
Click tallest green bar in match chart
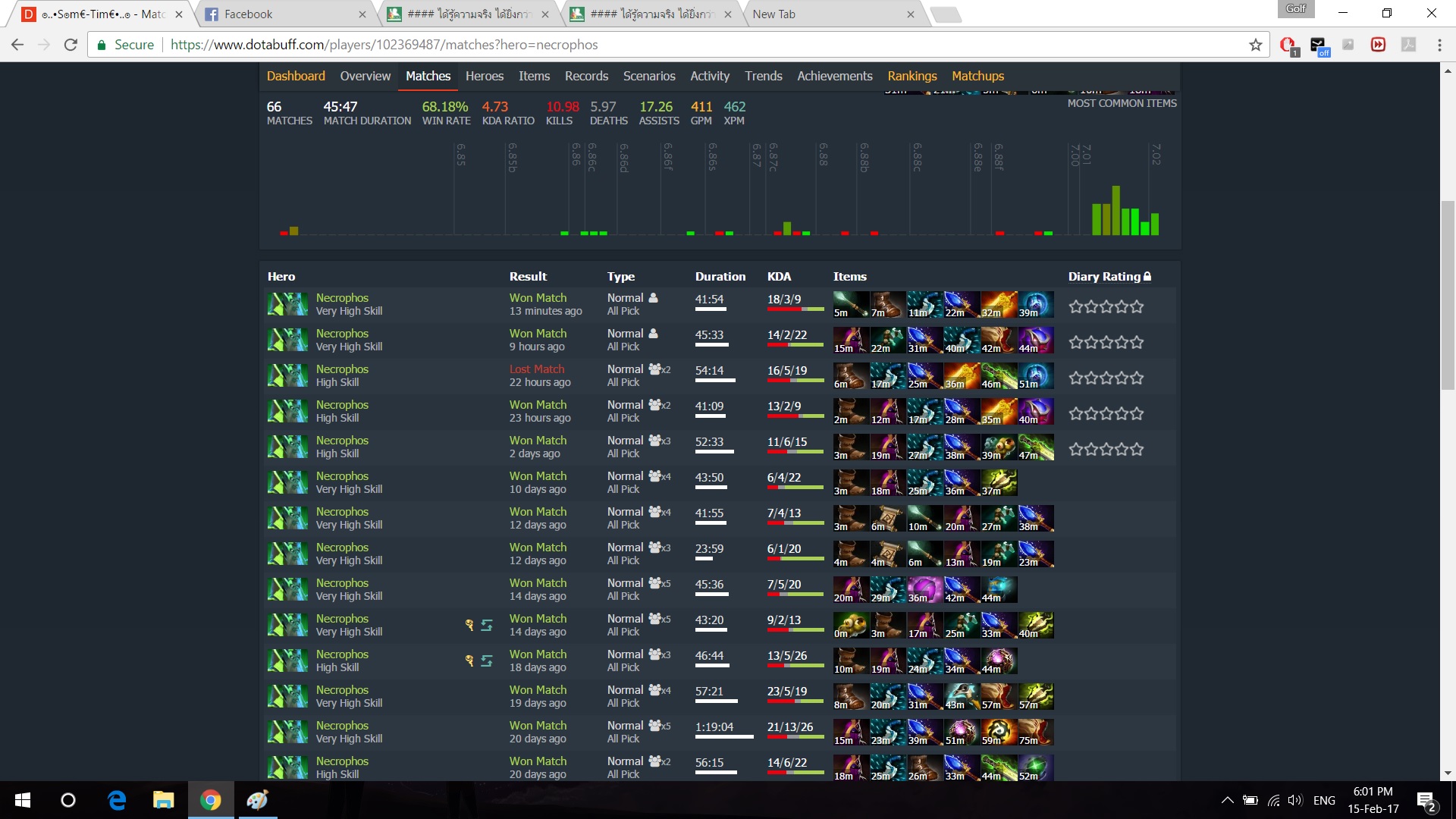coord(1116,210)
